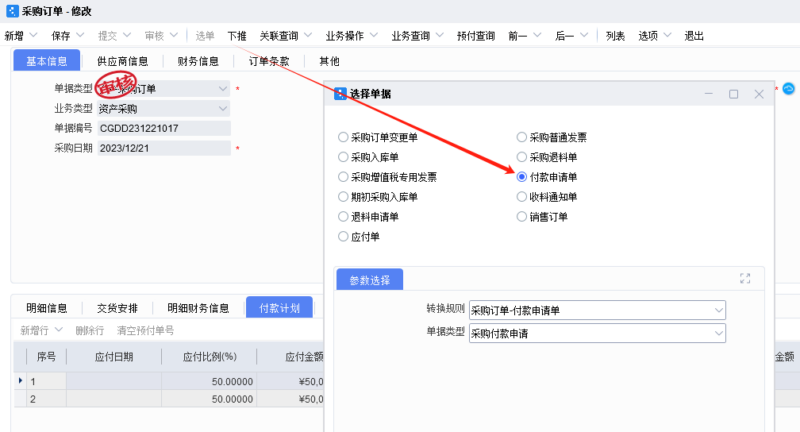
Task: Close the 选择单据 dialog
Action: 759,94
